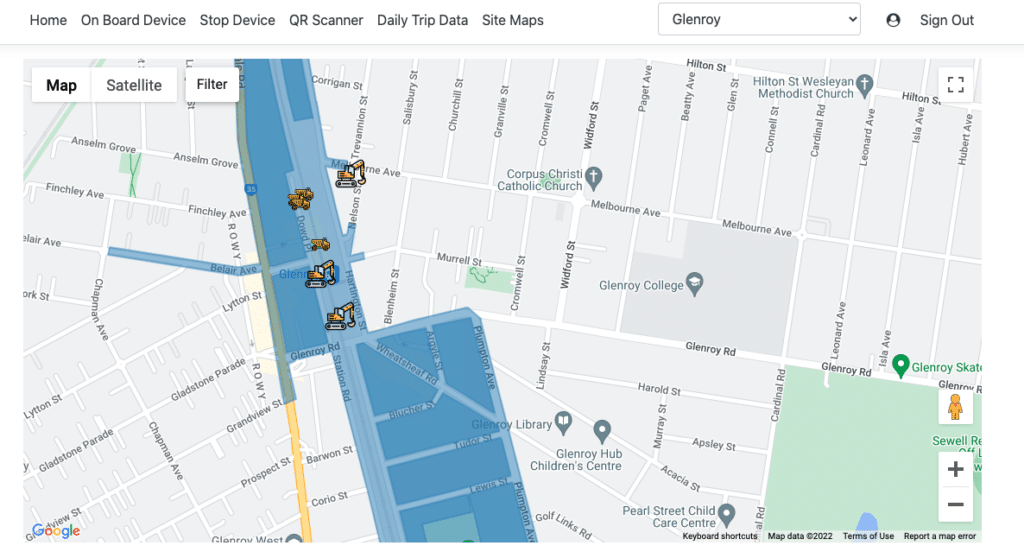The width and height of the screenshot is (1024, 552).
Task: Click the Glenroy College marker
Action: click(x=695, y=284)
